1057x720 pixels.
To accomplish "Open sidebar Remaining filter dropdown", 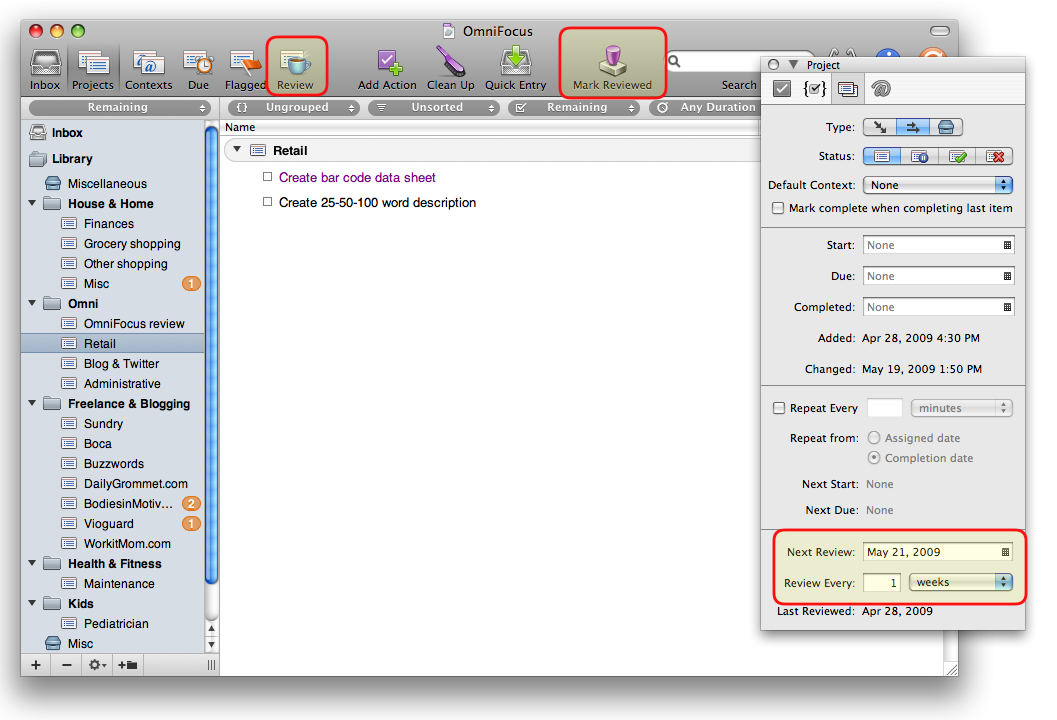I will coord(119,108).
